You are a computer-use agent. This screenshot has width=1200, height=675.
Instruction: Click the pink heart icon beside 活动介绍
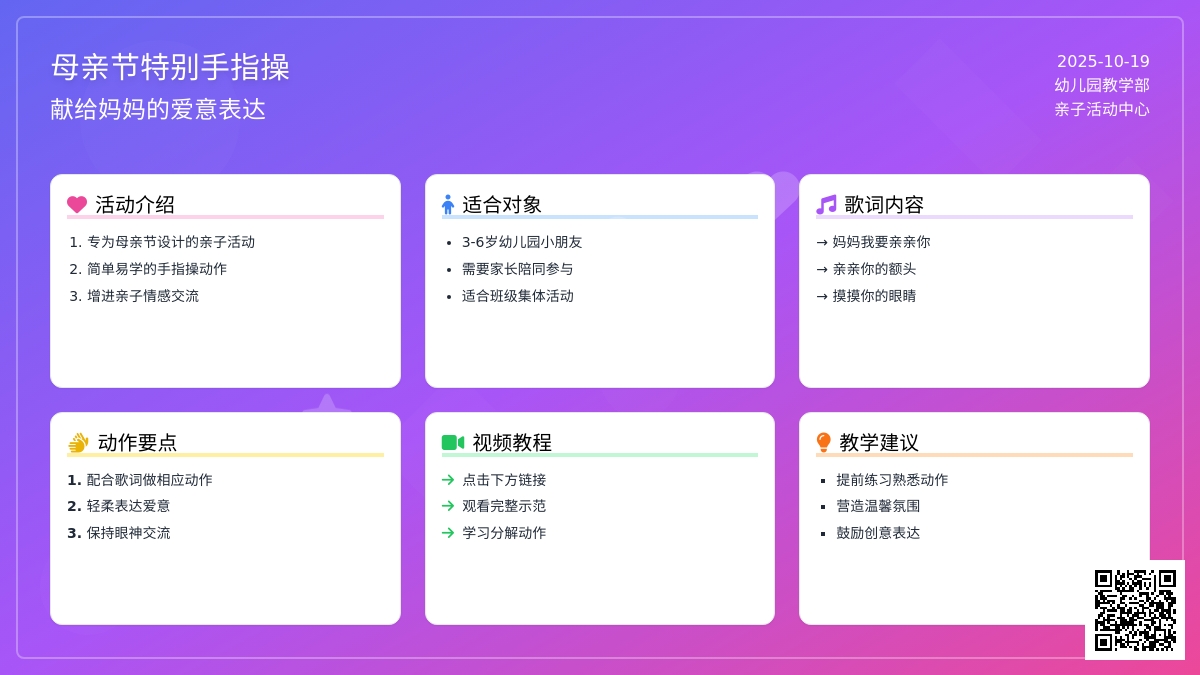pos(77,205)
